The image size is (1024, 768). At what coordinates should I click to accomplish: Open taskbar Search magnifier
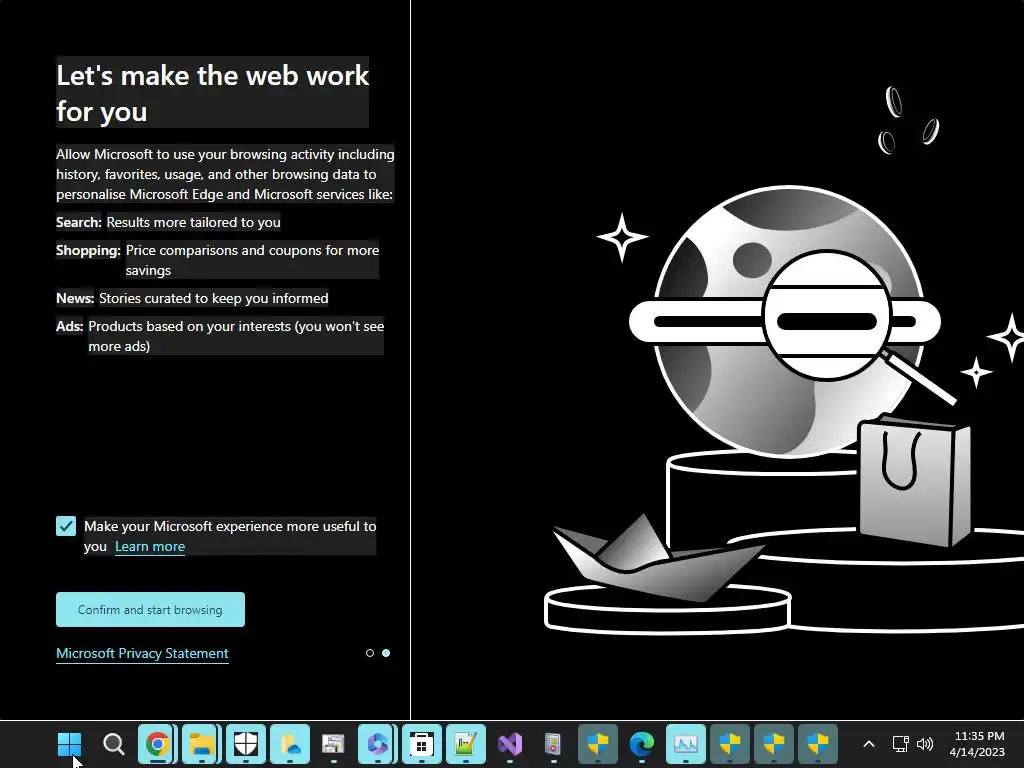[x=114, y=744]
